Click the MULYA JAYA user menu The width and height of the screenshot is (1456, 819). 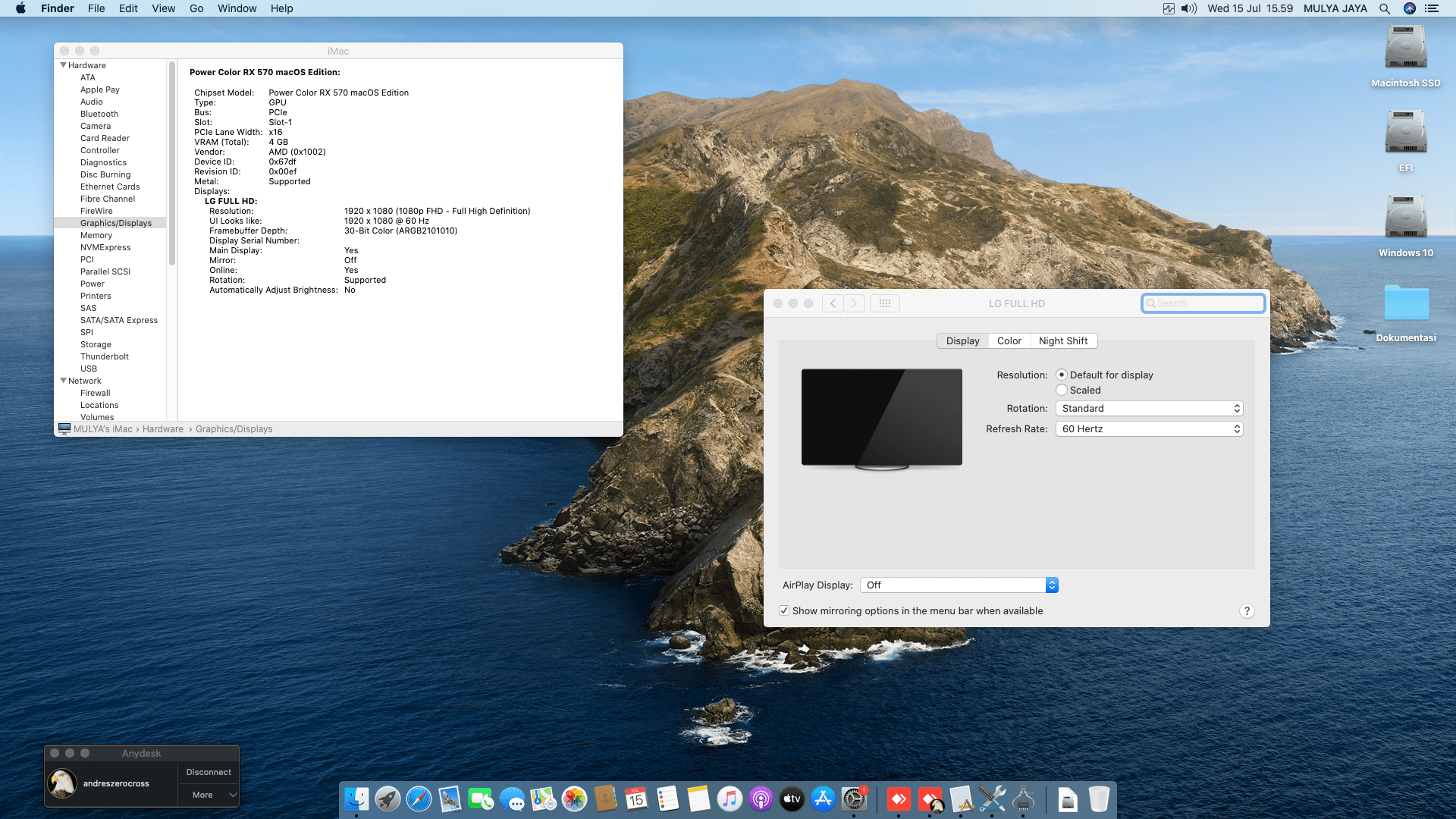click(x=1335, y=8)
